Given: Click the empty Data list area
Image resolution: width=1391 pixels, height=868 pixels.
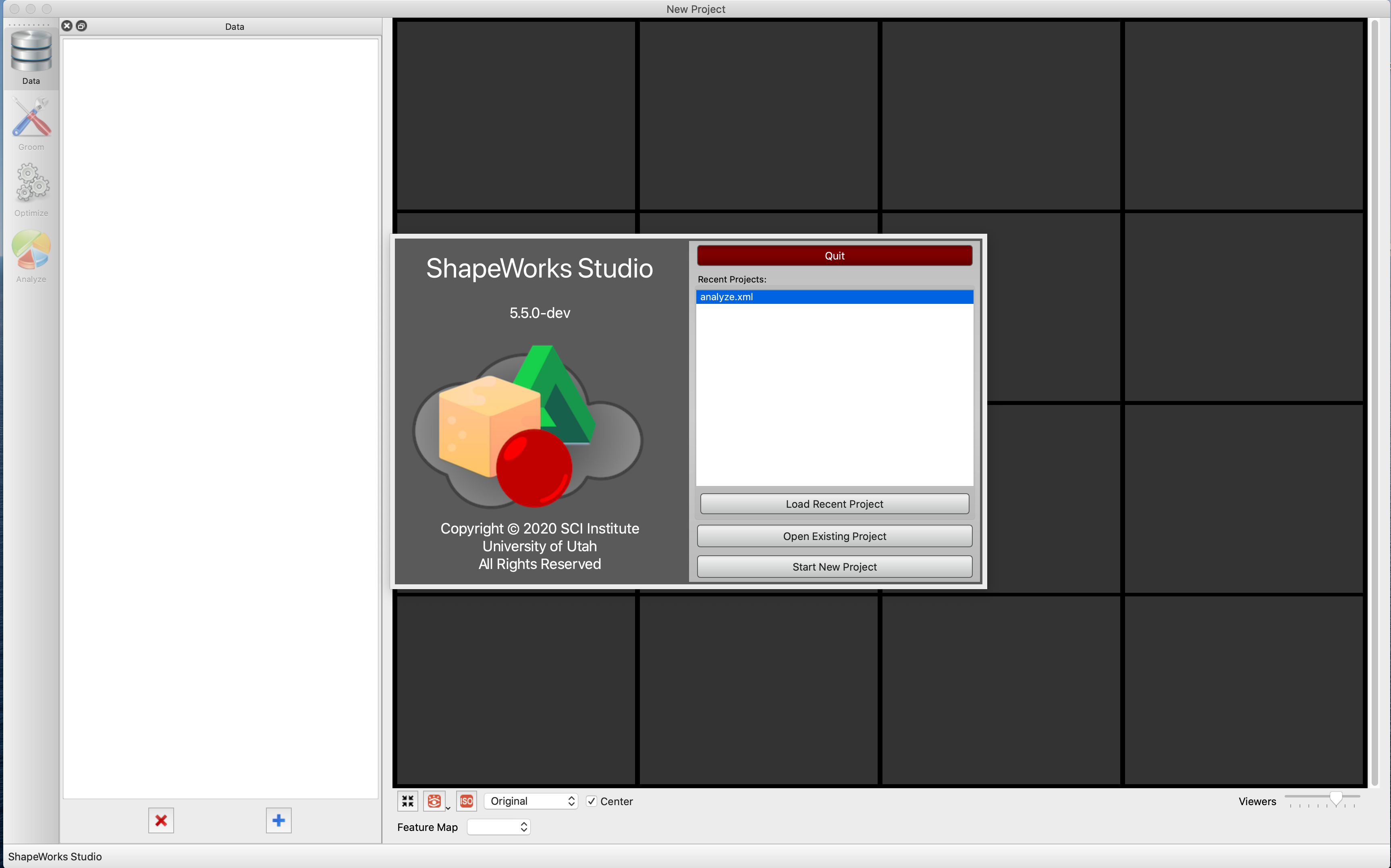Looking at the screenshot, I should pos(220,418).
